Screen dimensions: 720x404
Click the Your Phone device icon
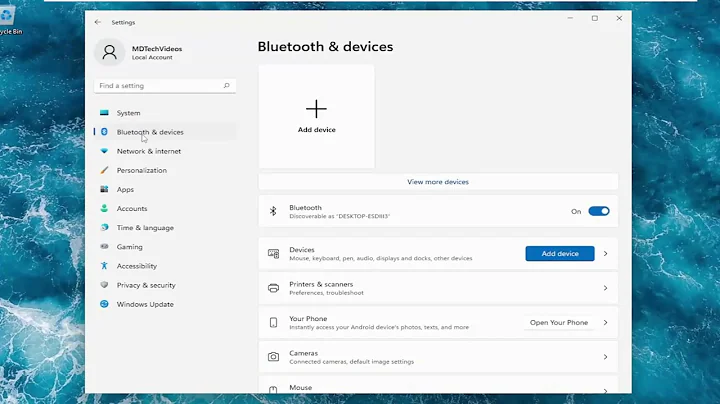pos(273,322)
